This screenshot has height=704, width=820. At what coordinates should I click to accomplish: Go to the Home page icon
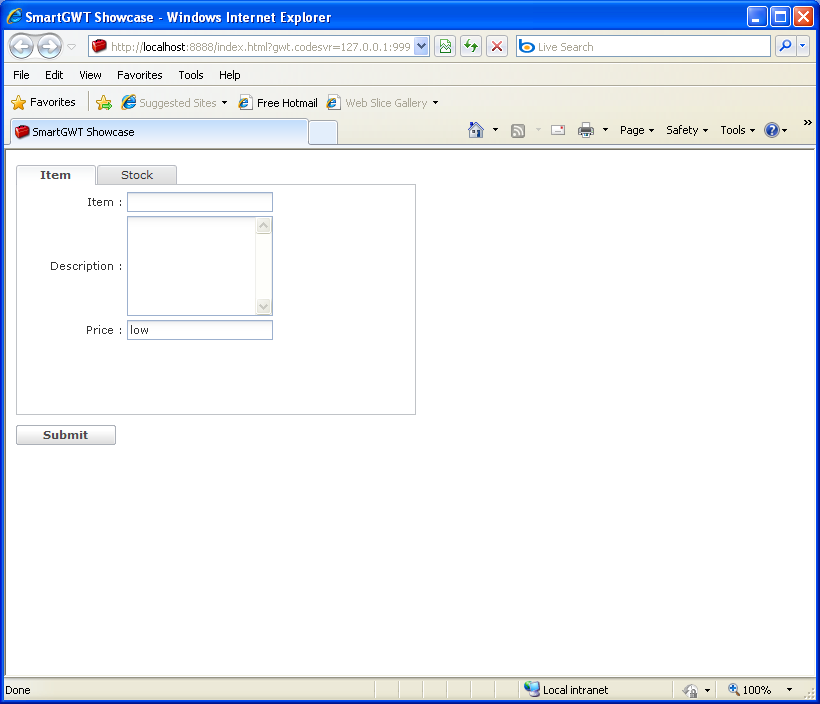coord(476,130)
